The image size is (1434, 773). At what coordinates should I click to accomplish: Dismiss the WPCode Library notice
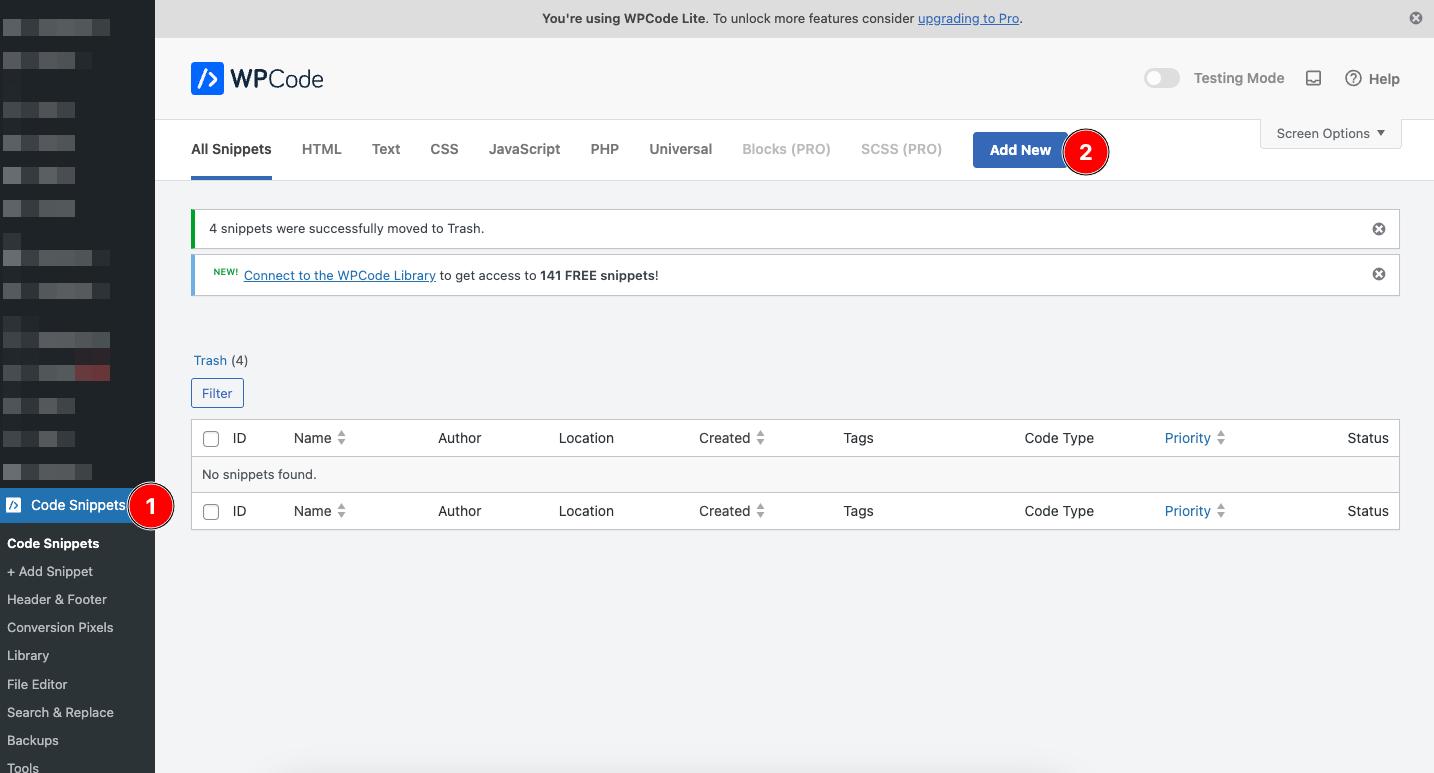tap(1379, 274)
